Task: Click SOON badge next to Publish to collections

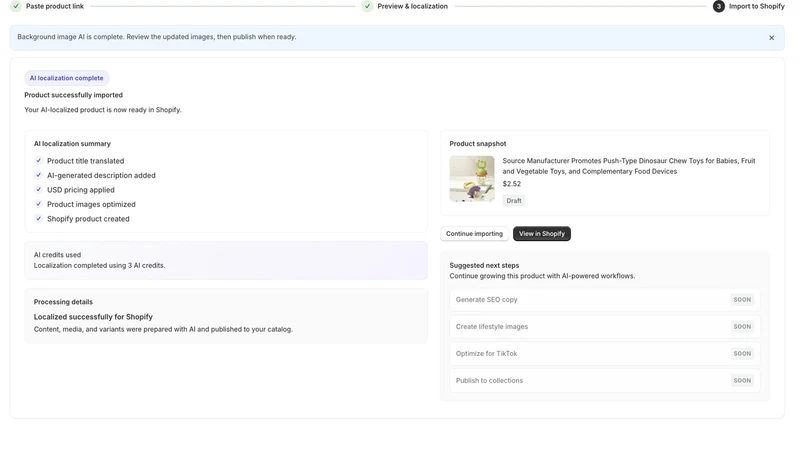Action: pyautogui.click(x=742, y=381)
